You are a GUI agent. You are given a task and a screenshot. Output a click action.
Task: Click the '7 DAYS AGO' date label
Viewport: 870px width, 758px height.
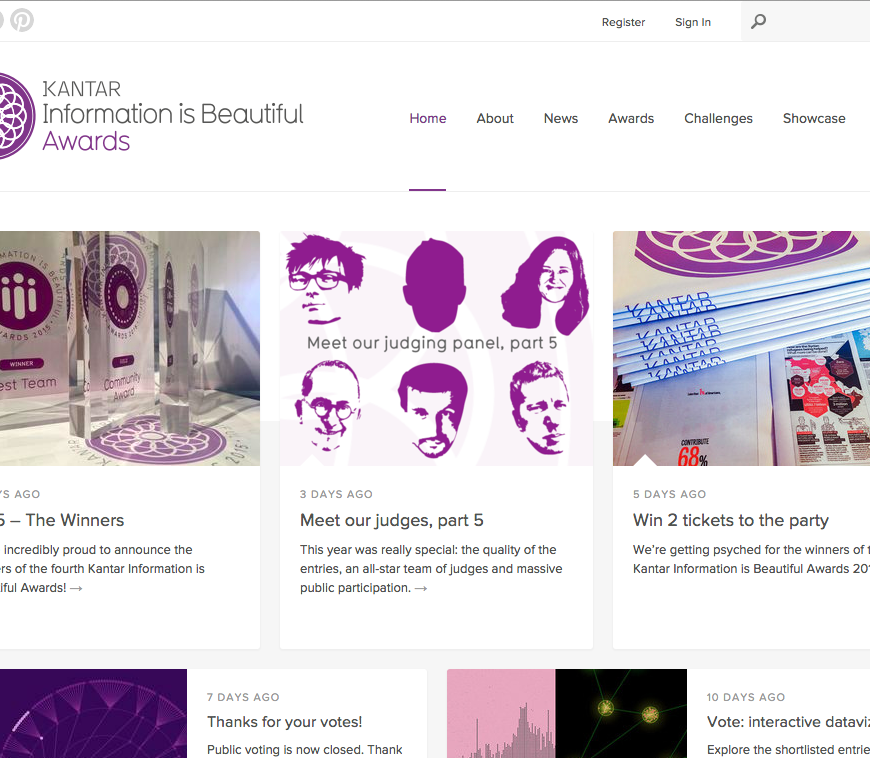(243, 698)
